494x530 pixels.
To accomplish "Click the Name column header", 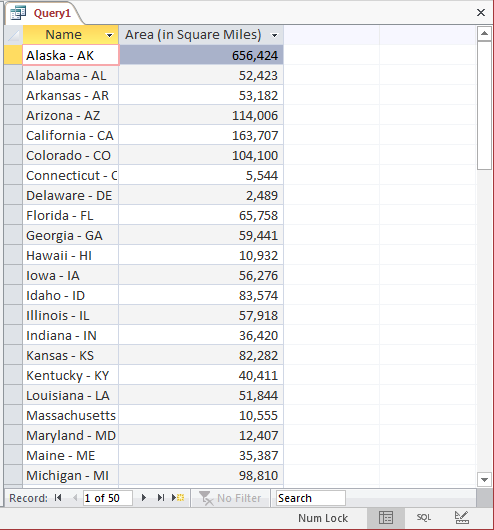I will coord(63,34).
